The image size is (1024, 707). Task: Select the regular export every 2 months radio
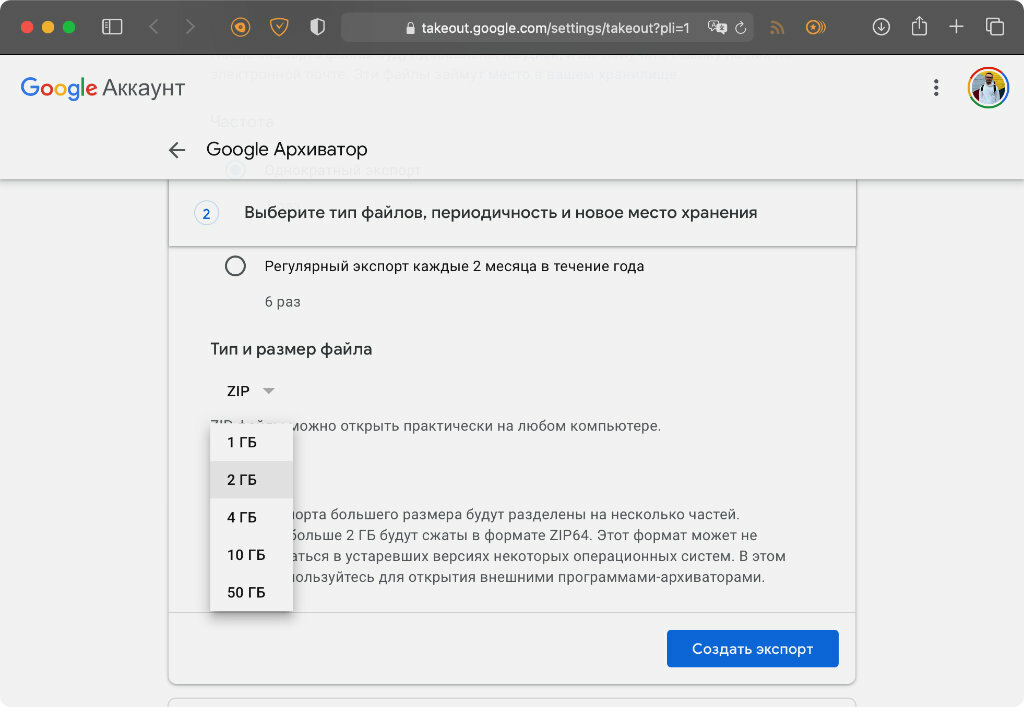coord(235,266)
